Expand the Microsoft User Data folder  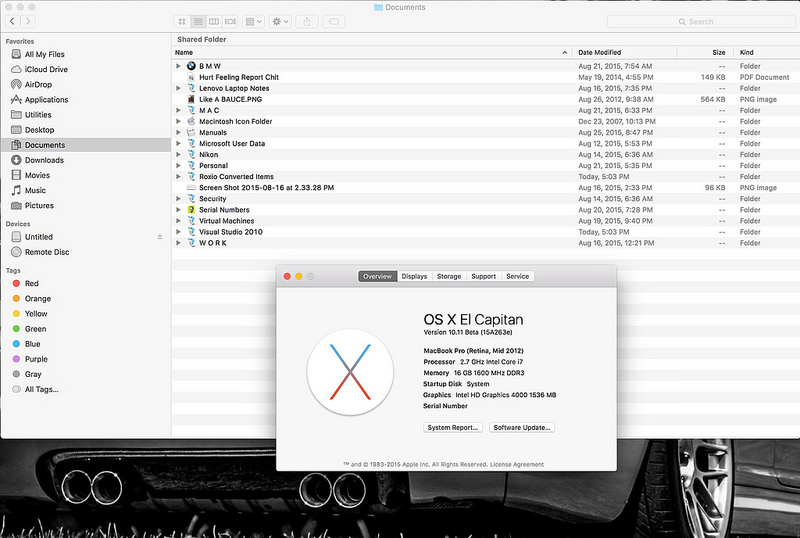point(178,143)
